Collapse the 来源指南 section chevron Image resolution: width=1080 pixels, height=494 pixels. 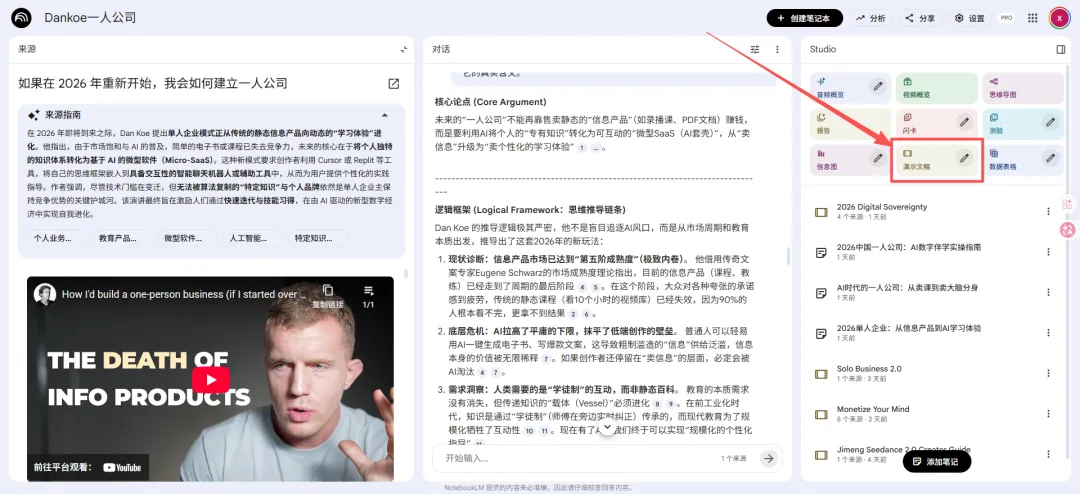[x=385, y=115]
